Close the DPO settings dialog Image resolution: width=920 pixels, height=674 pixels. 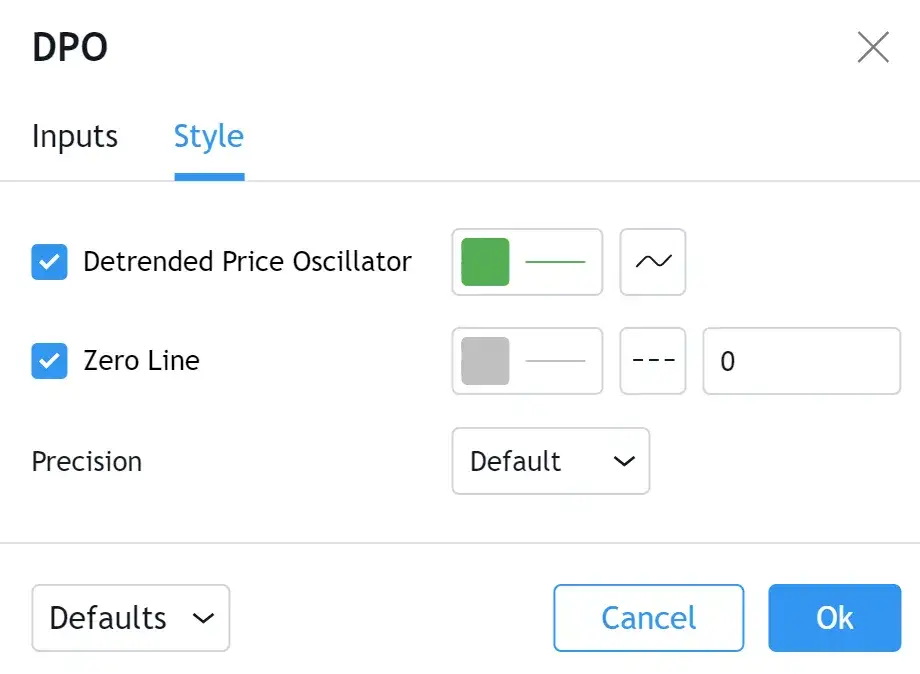[873, 47]
